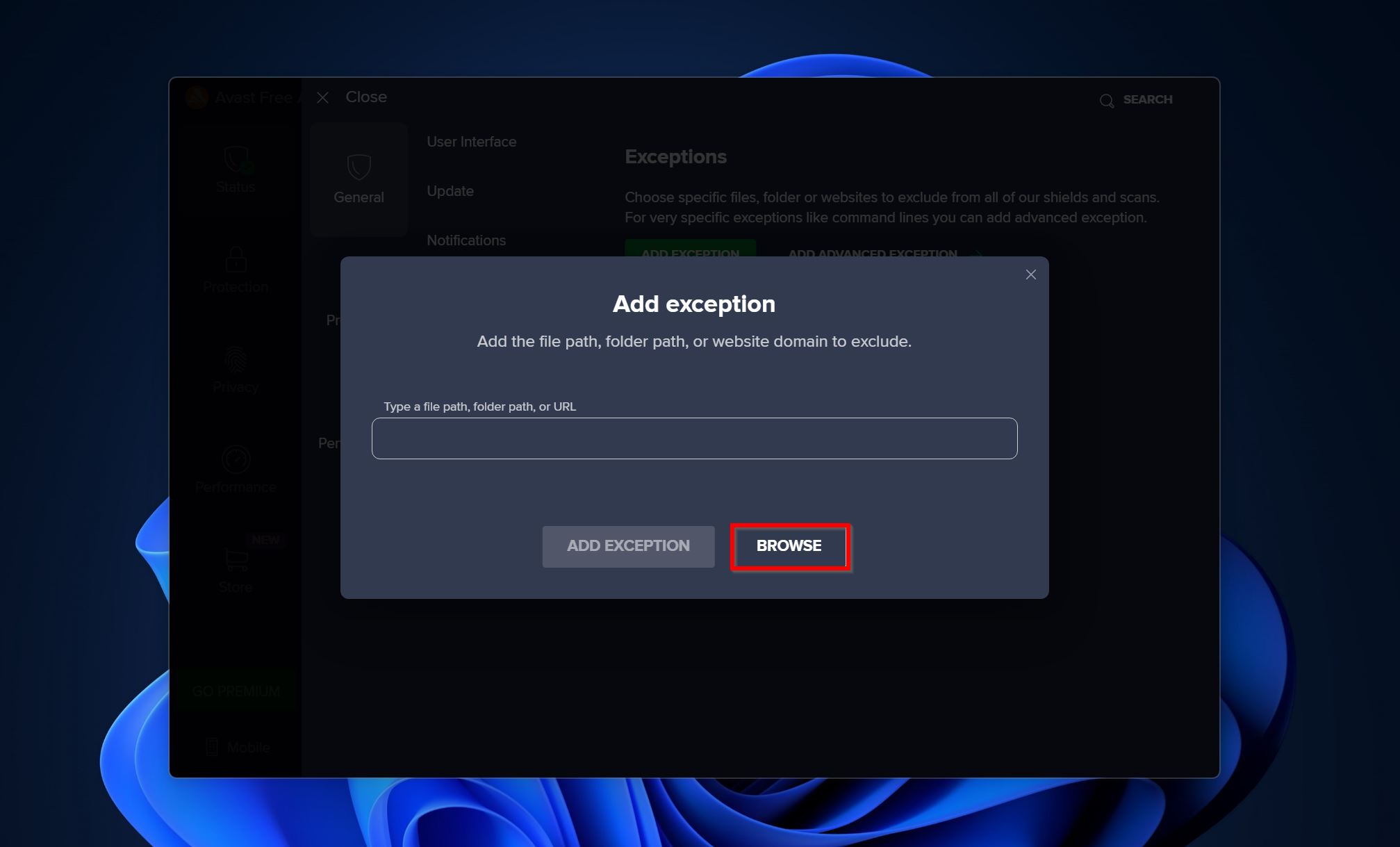Viewport: 1400px width, 847px height.
Task: Open the Mobile item in the sidebar
Action: point(238,748)
